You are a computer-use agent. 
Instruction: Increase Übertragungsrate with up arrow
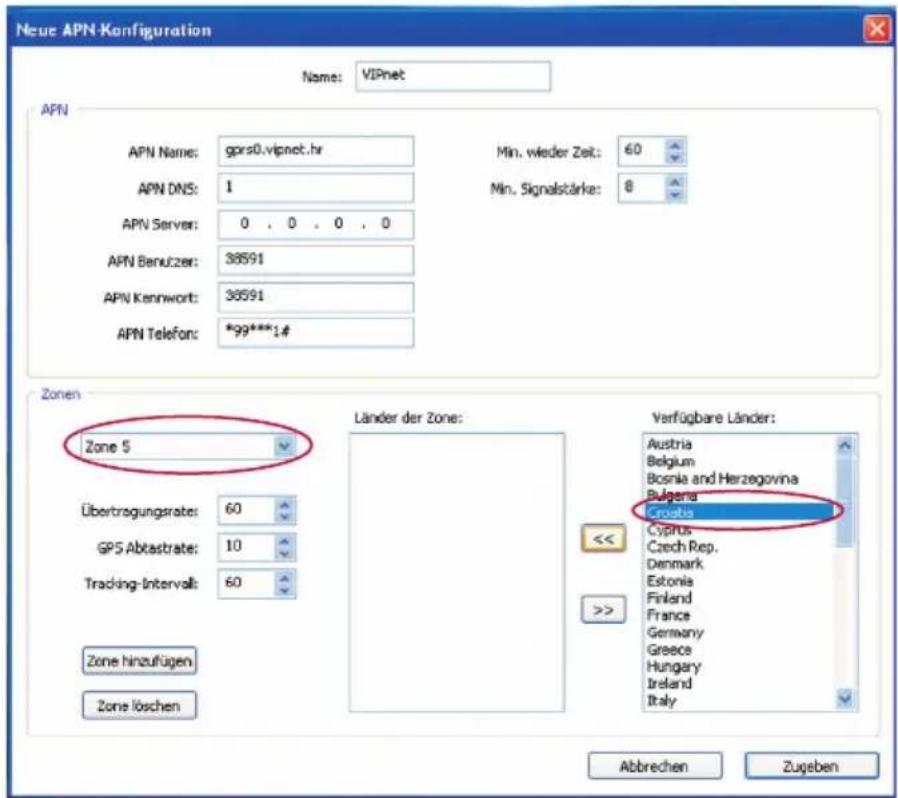click(285, 505)
